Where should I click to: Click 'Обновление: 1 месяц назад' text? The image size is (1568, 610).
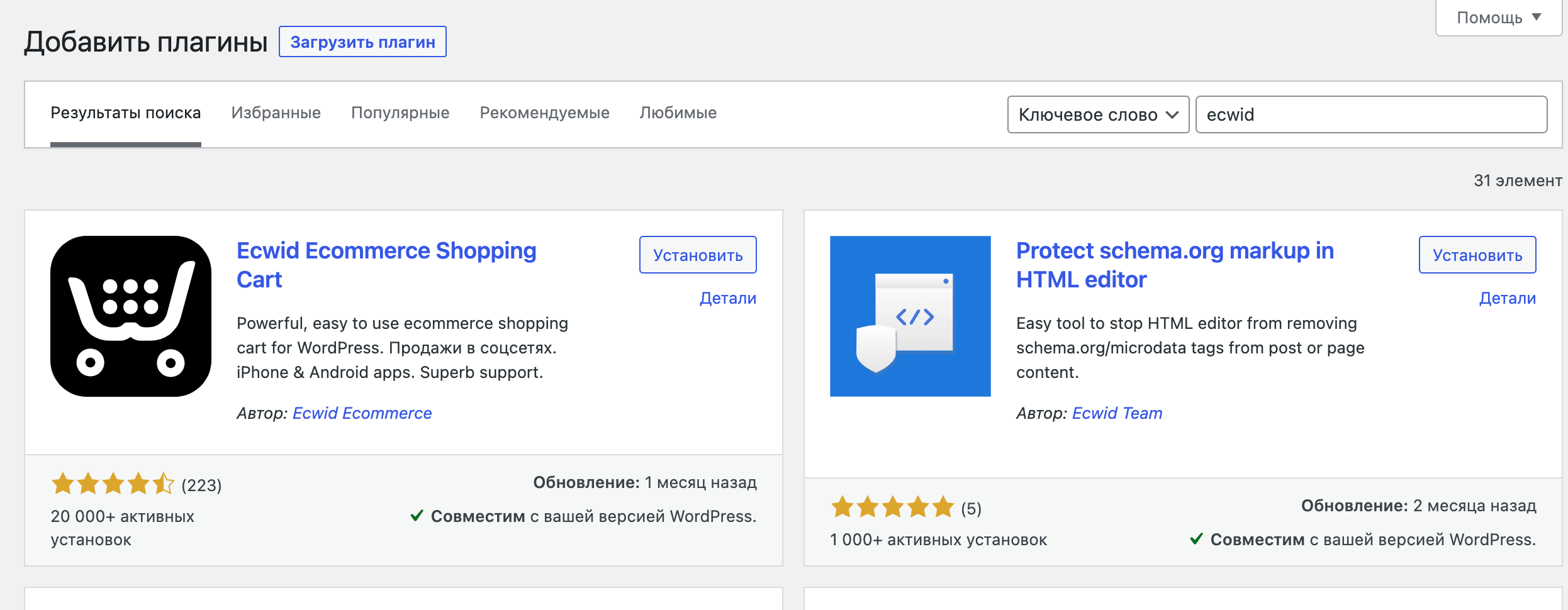tap(645, 482)
